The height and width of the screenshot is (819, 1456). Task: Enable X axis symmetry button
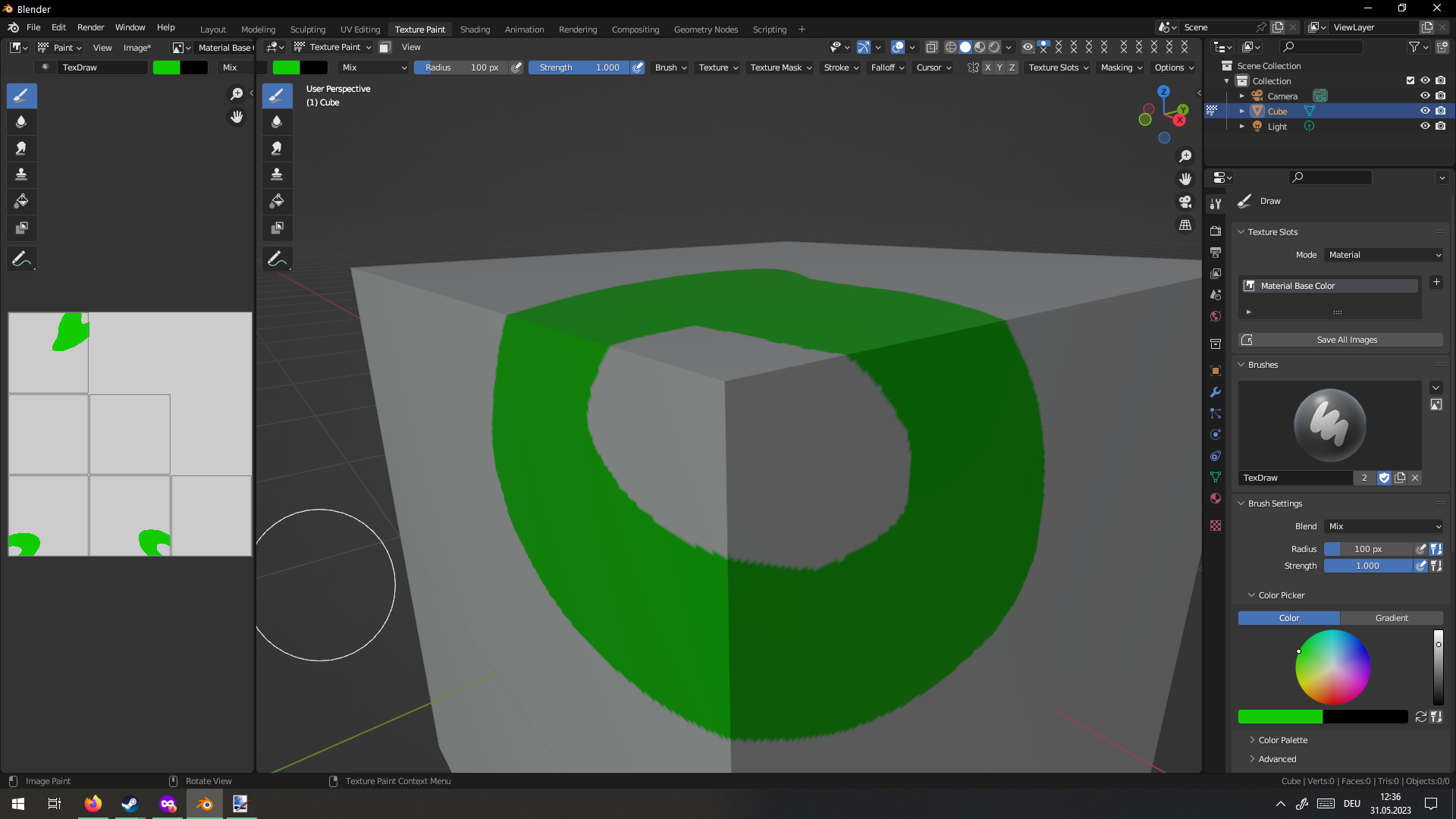[987, 67]
